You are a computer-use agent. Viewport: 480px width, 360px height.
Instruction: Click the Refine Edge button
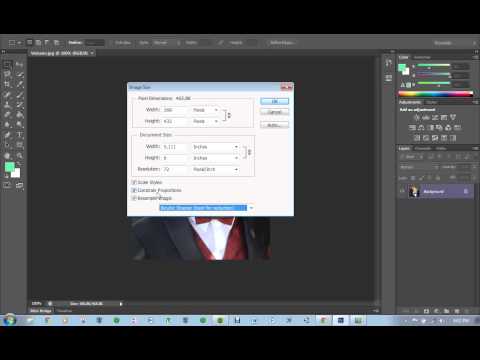(x=282, y=43)
